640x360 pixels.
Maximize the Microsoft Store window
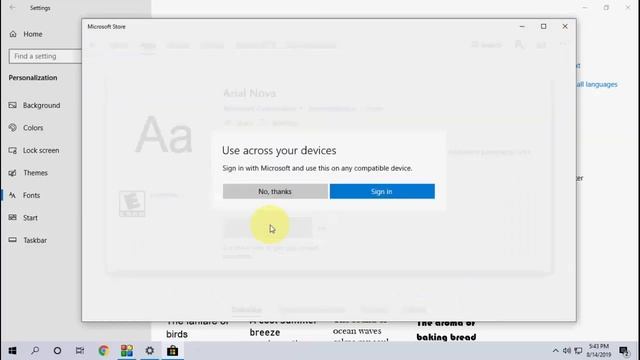544,27
